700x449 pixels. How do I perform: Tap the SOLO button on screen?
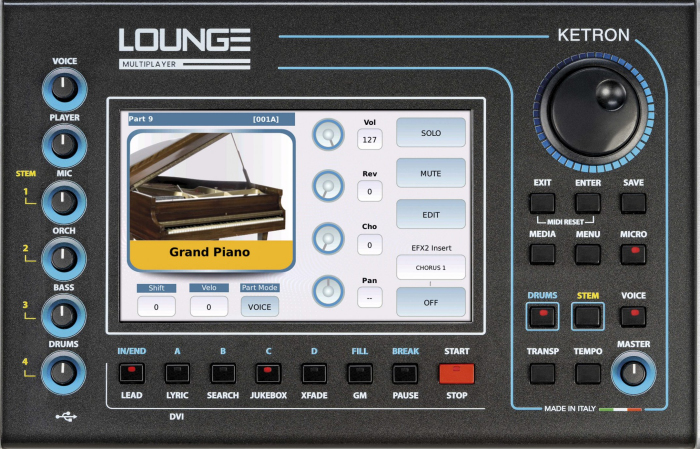431,133
